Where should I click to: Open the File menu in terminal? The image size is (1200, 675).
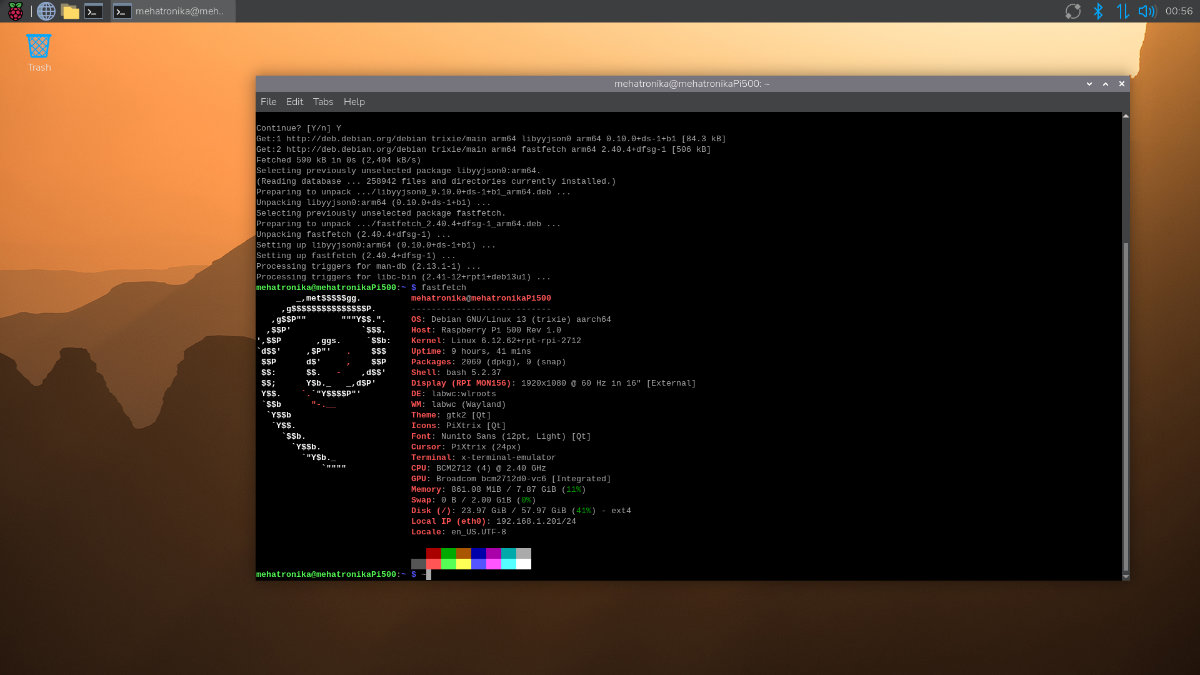pos(268,102)
